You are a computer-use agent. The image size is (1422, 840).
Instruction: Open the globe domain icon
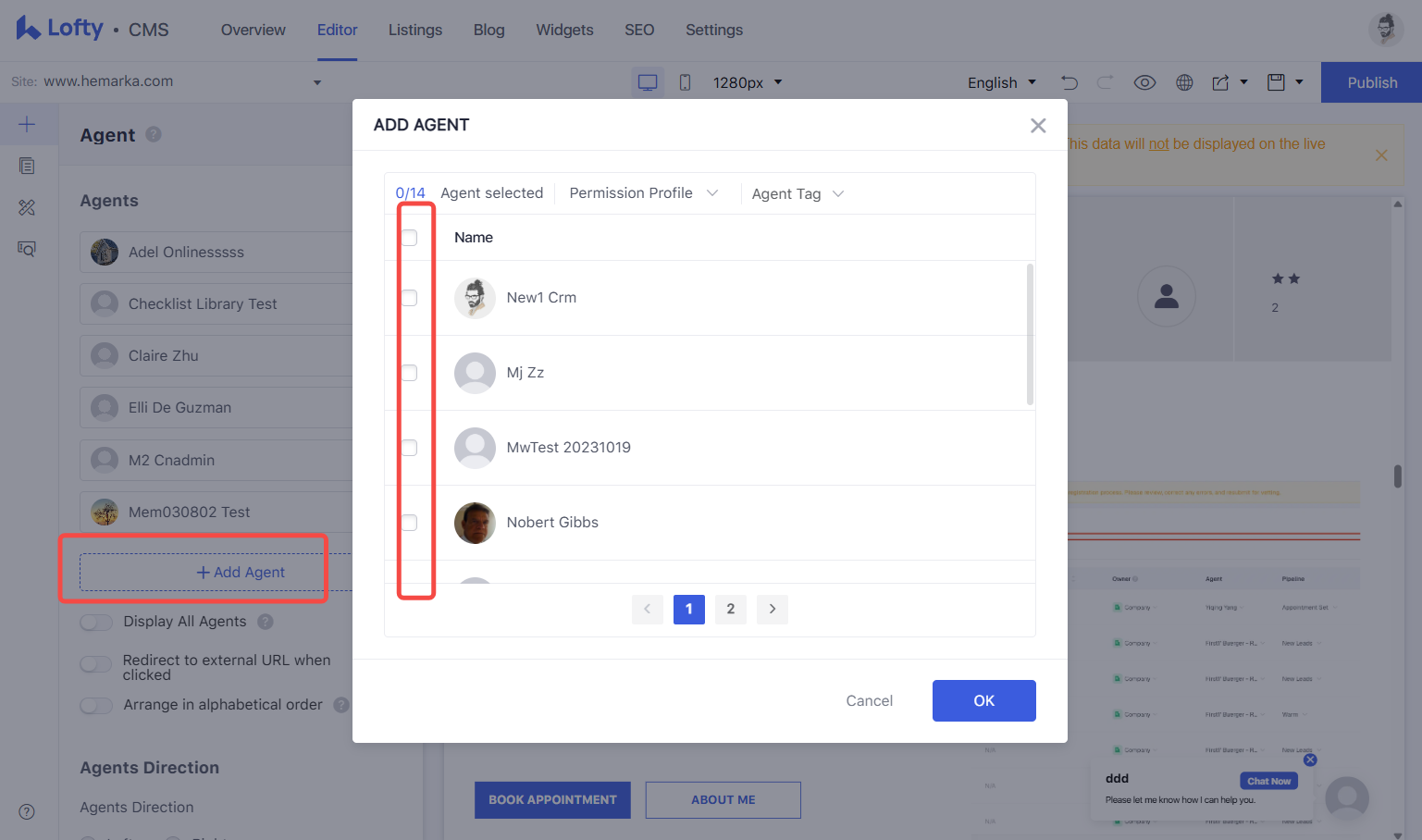[x=1184, y=82]
